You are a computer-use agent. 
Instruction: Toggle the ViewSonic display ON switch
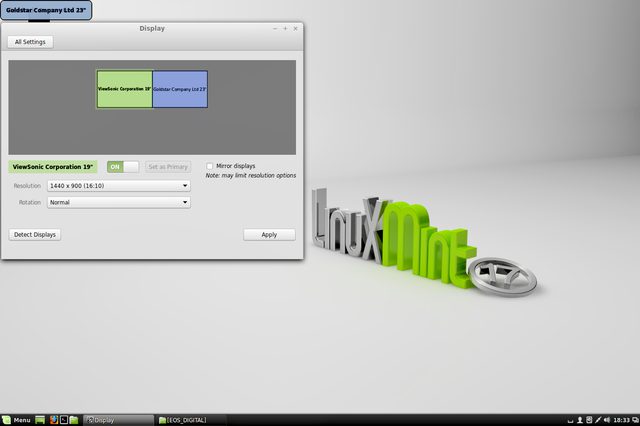tap(123, 166)
